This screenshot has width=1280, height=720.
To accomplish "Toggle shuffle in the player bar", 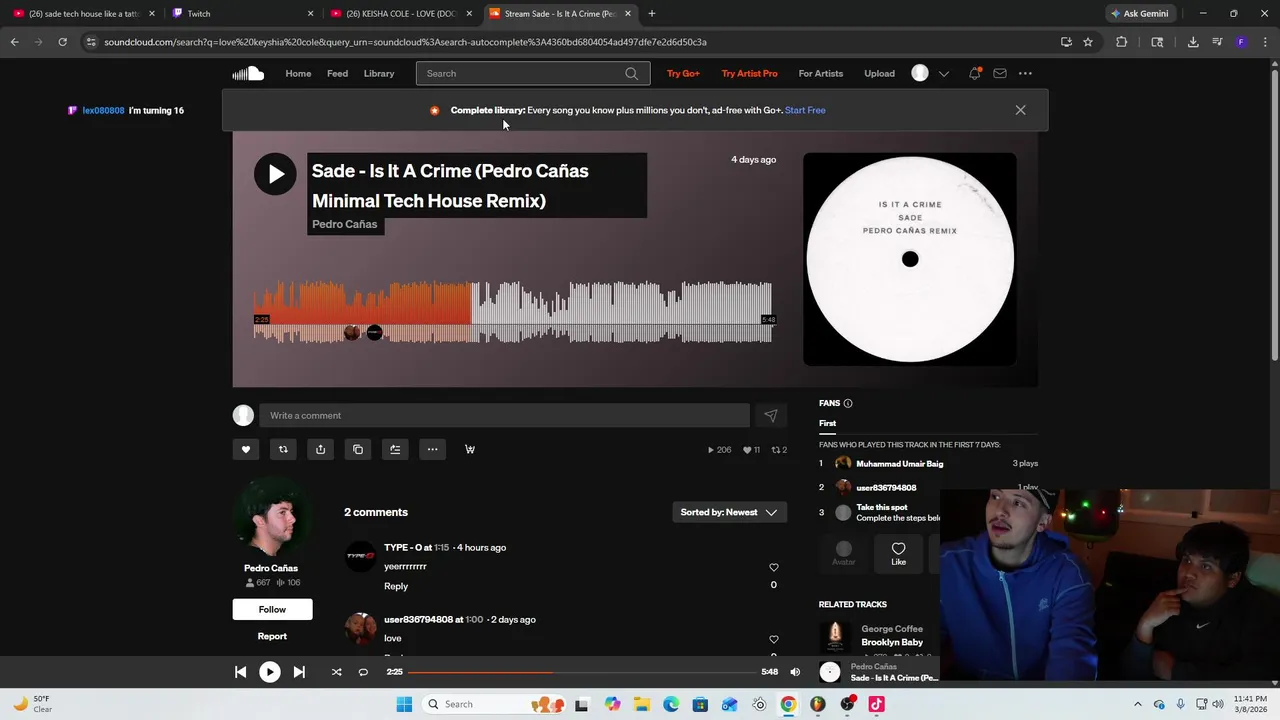I will (x=336, y=672).
